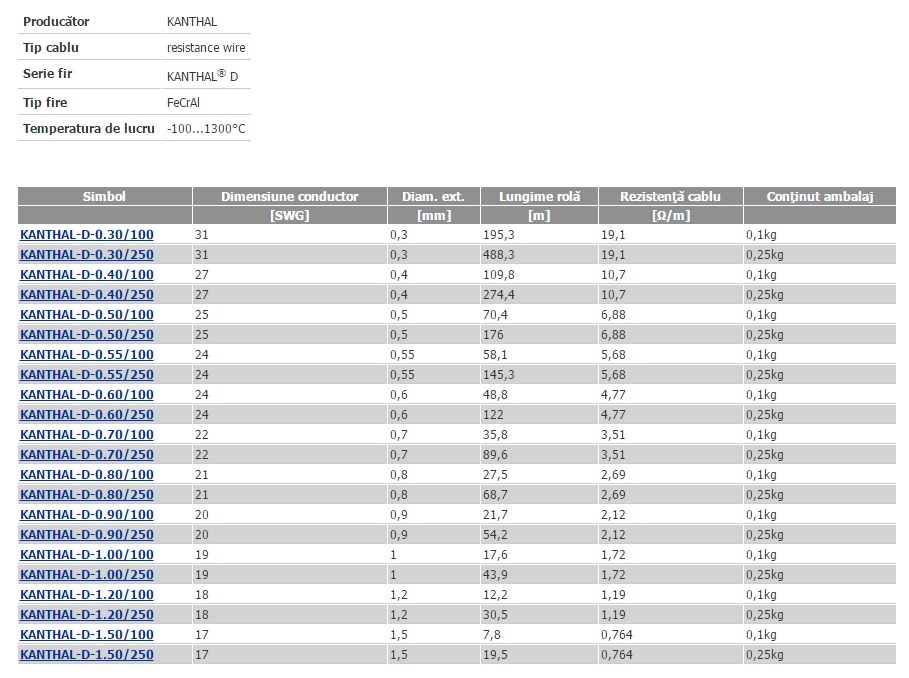Click the Rezistență cablu column header

[x=671, y=196]
